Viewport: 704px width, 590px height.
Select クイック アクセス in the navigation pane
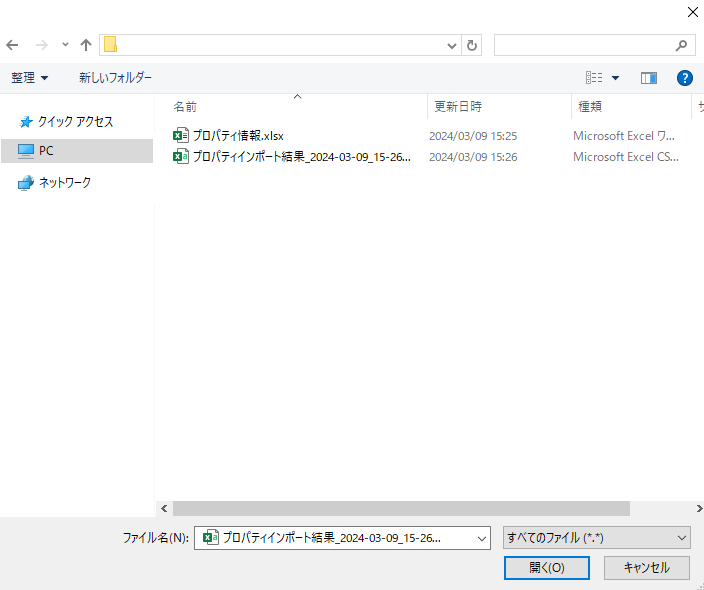[75, 122]
